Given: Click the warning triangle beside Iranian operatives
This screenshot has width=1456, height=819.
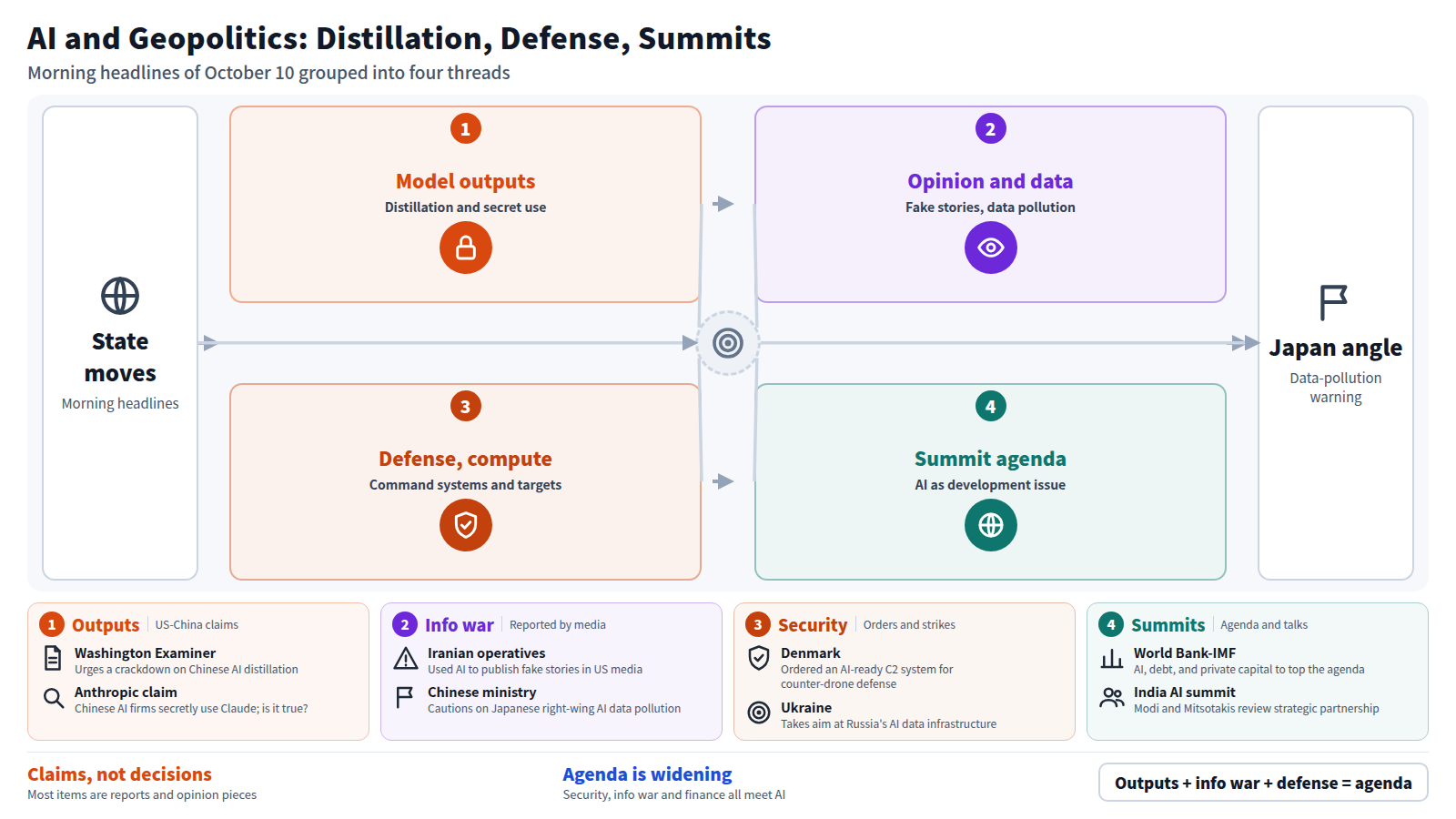Looking at the screenshot, I should pos(406,658).
